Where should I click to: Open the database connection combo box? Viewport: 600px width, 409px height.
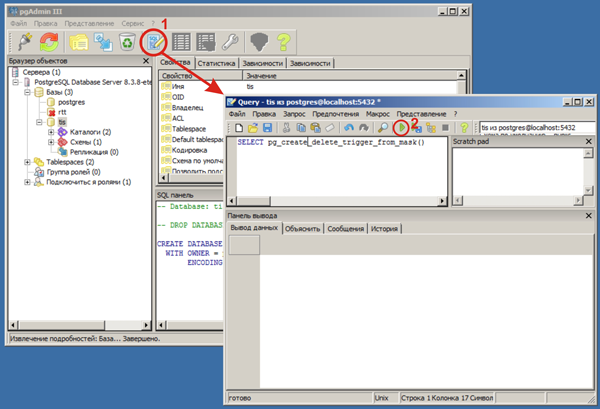(x=535, y=128)
